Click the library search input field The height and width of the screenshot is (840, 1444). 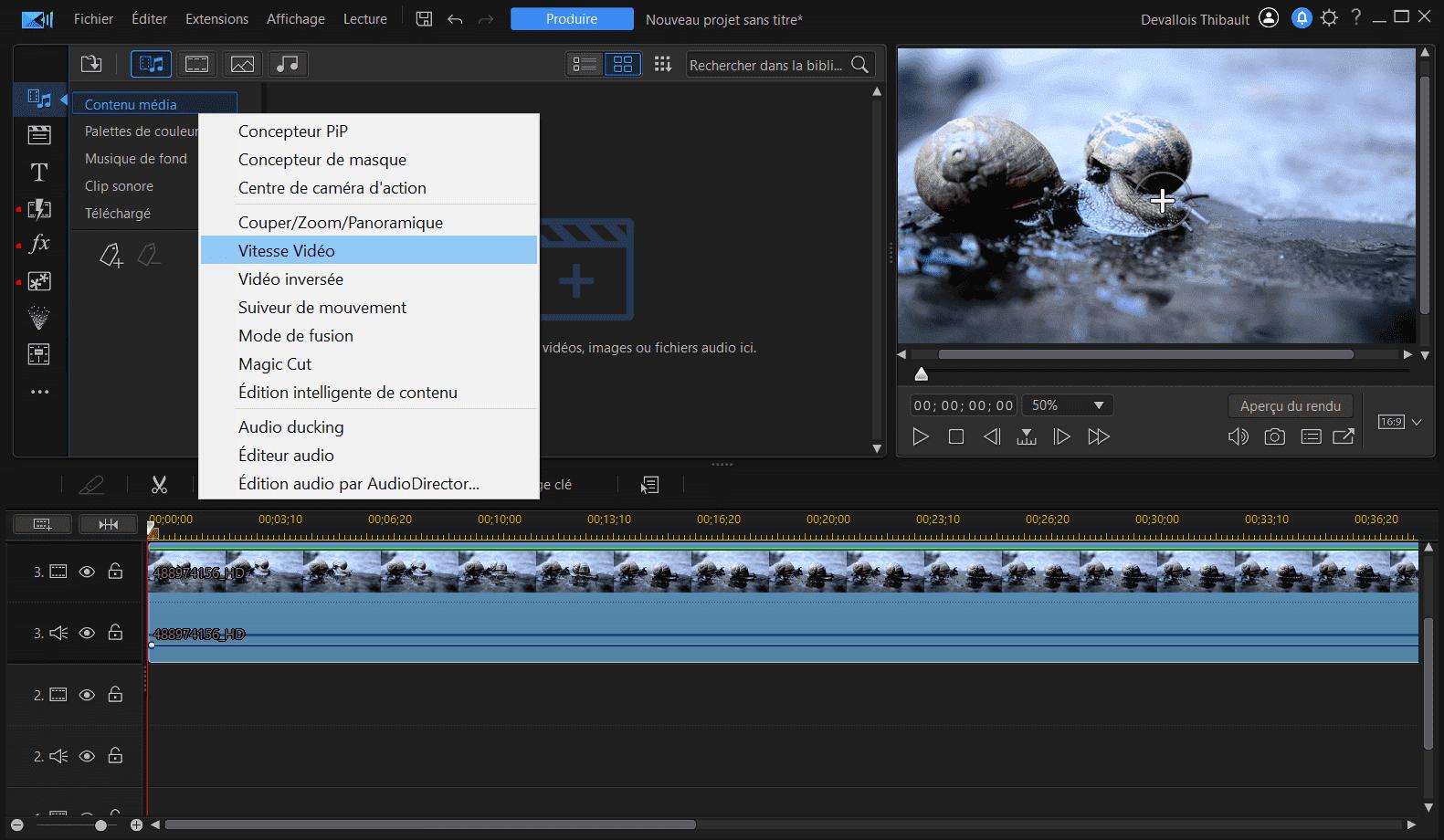[x=765, y=65]
